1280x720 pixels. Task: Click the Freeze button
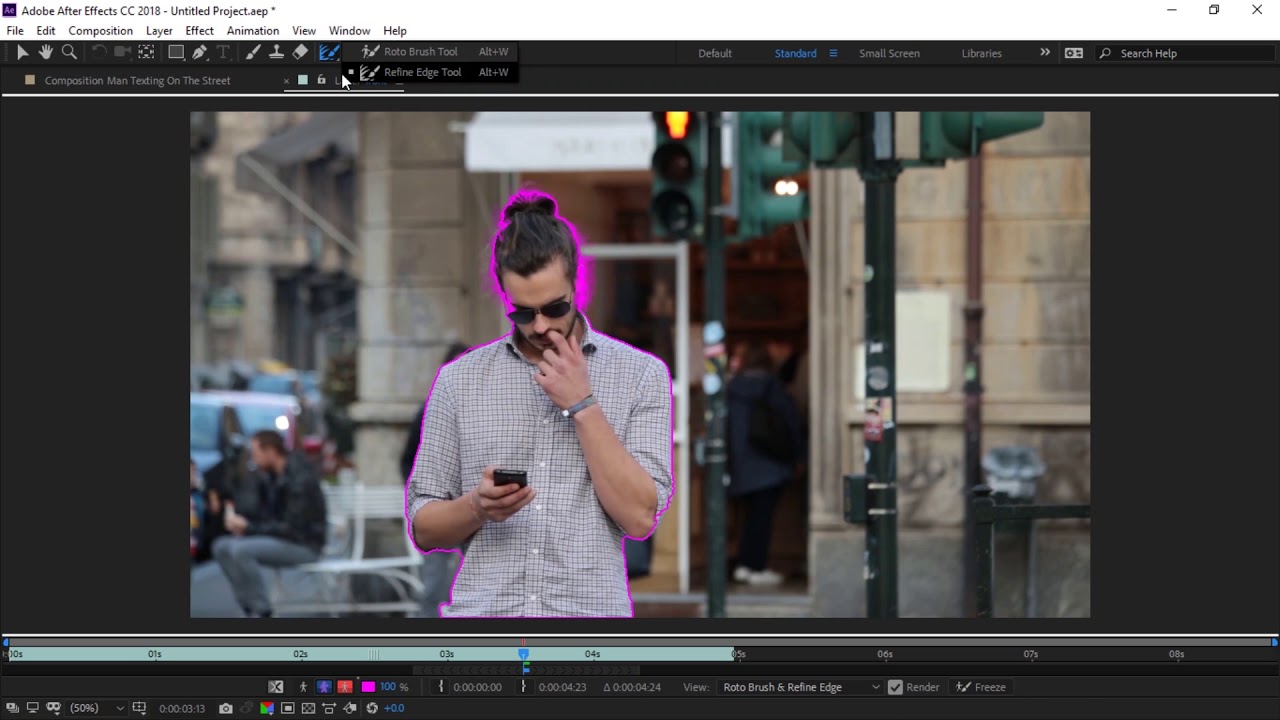(981, 687)
